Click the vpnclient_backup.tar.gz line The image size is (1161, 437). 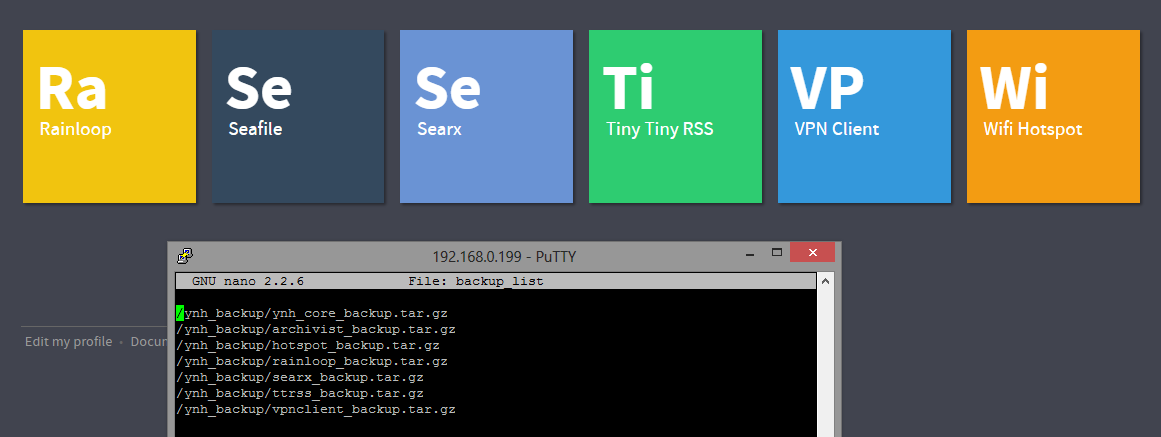pyautogui.click(x=315, y=410)
